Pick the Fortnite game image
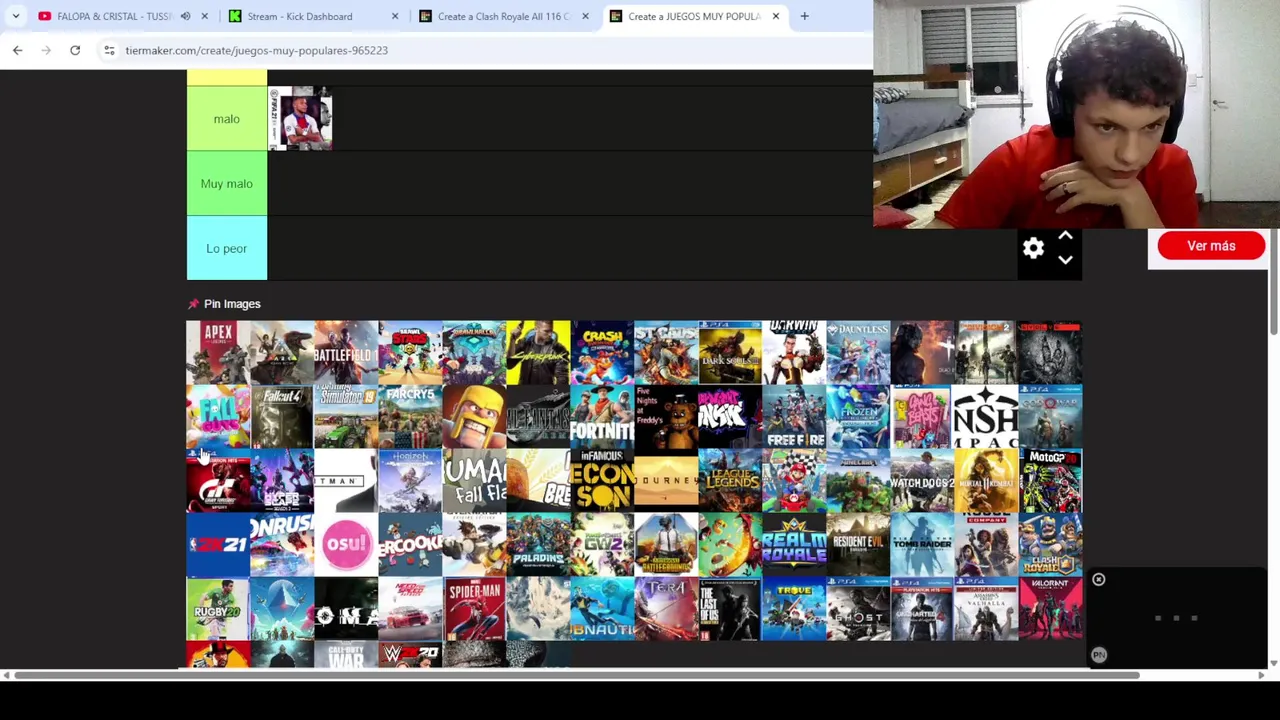The width and height of the screenshot is (1280, 720). [x=602, y=417]
